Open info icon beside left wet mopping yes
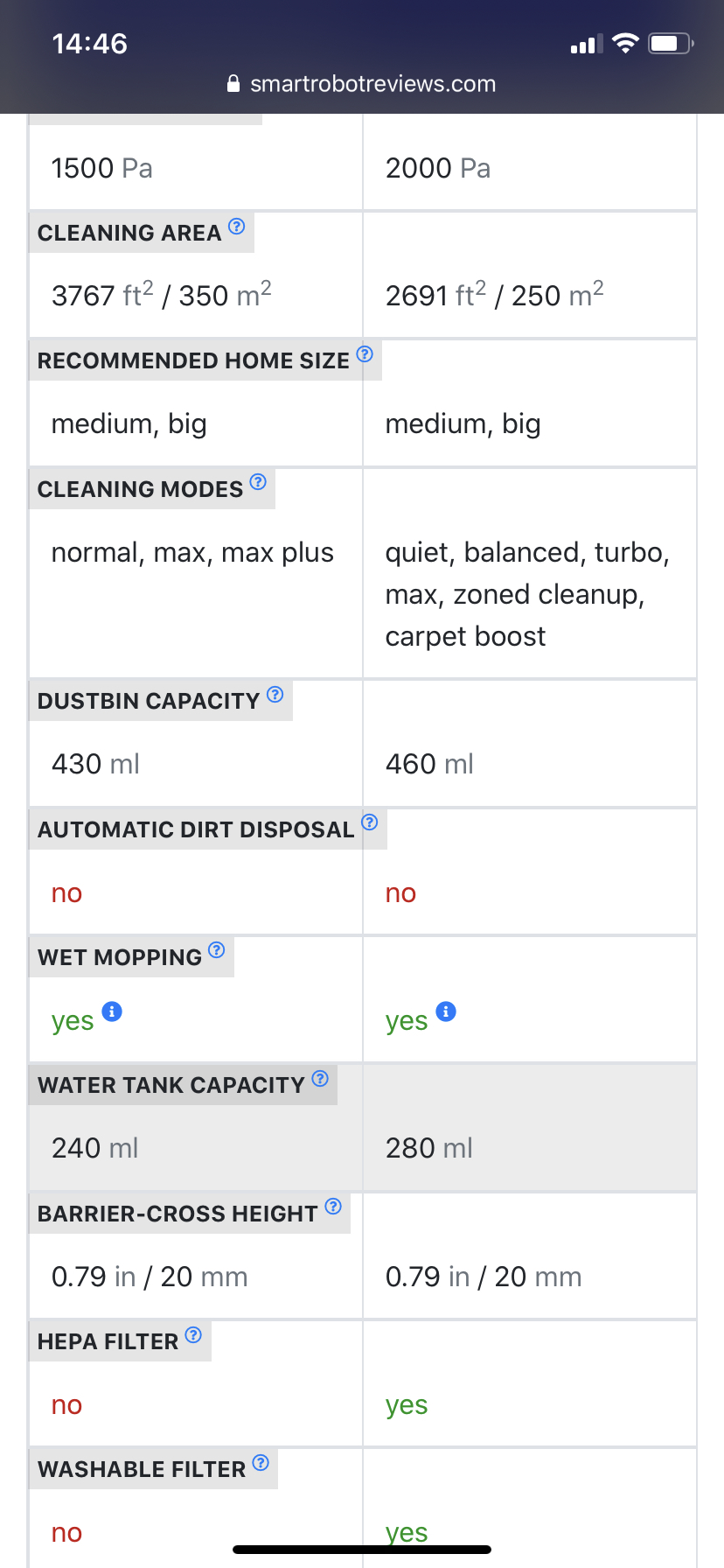Image resolution: width=724 pixels, height=1568 pixels. (x=112, y=1011)
